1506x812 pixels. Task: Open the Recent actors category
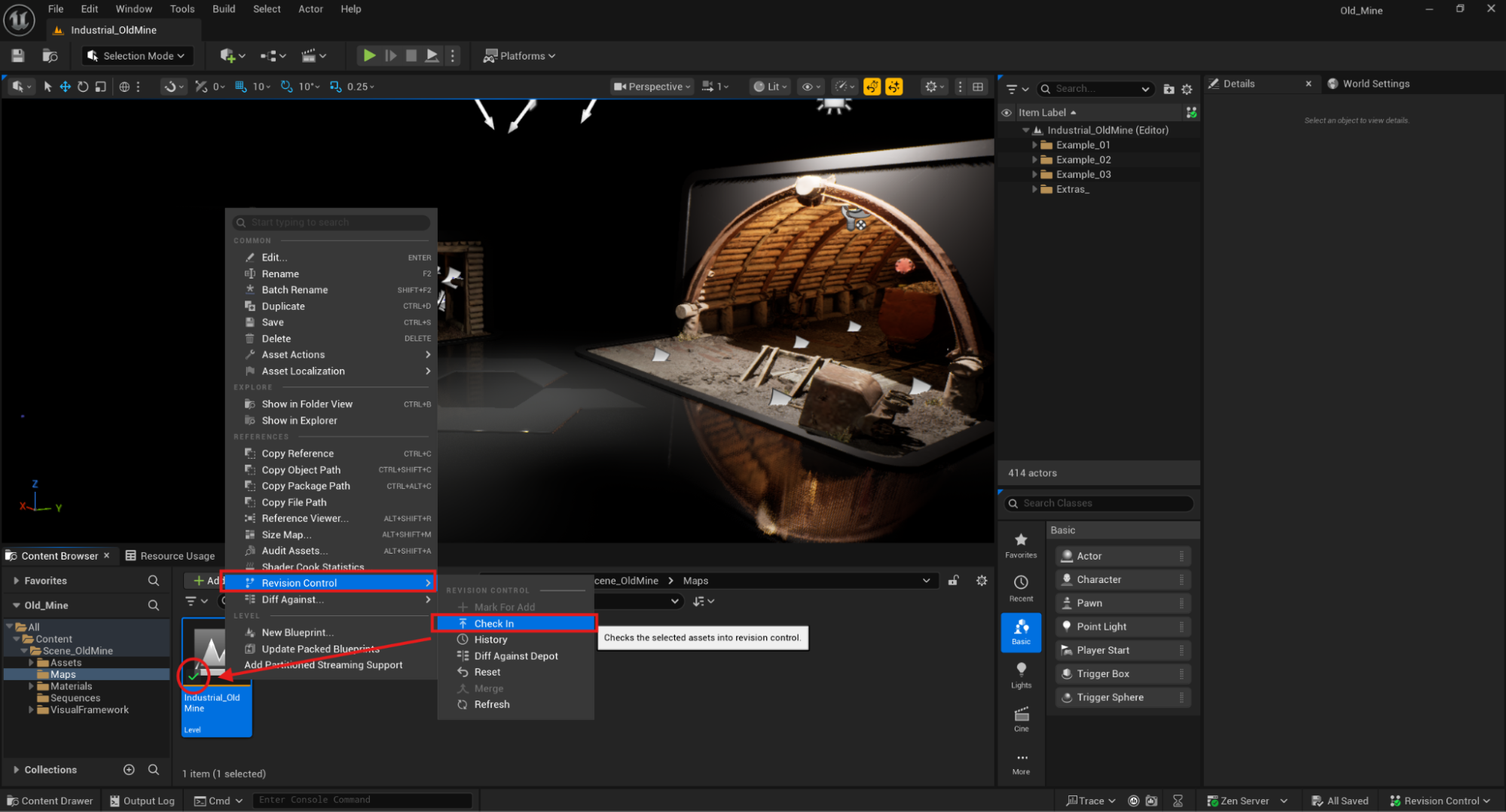click(1021, 588)
